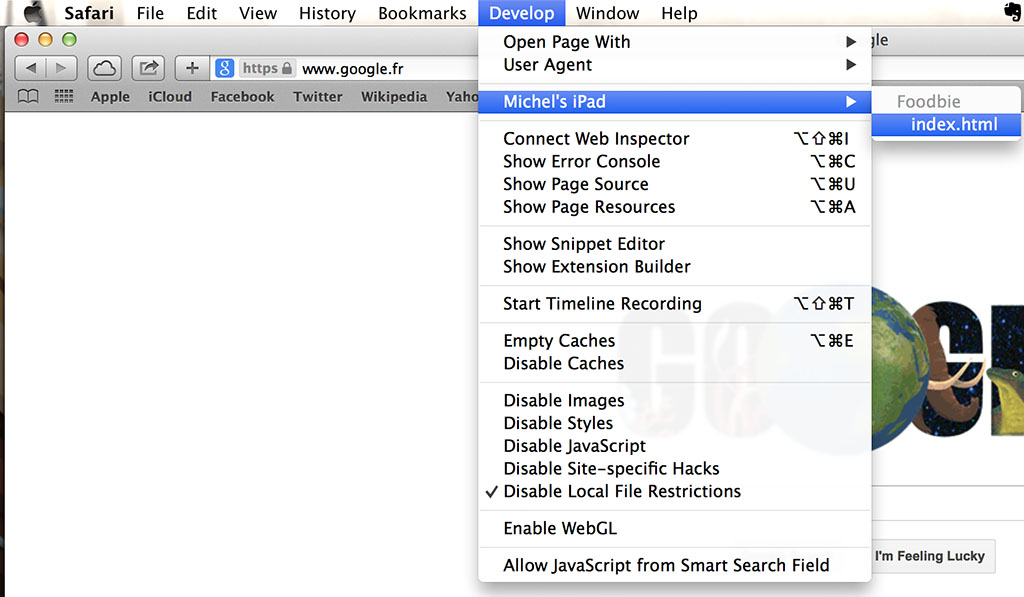Open the Wikipedia bookmark link
Viewport: 1024px width, 597px height.
394,97
